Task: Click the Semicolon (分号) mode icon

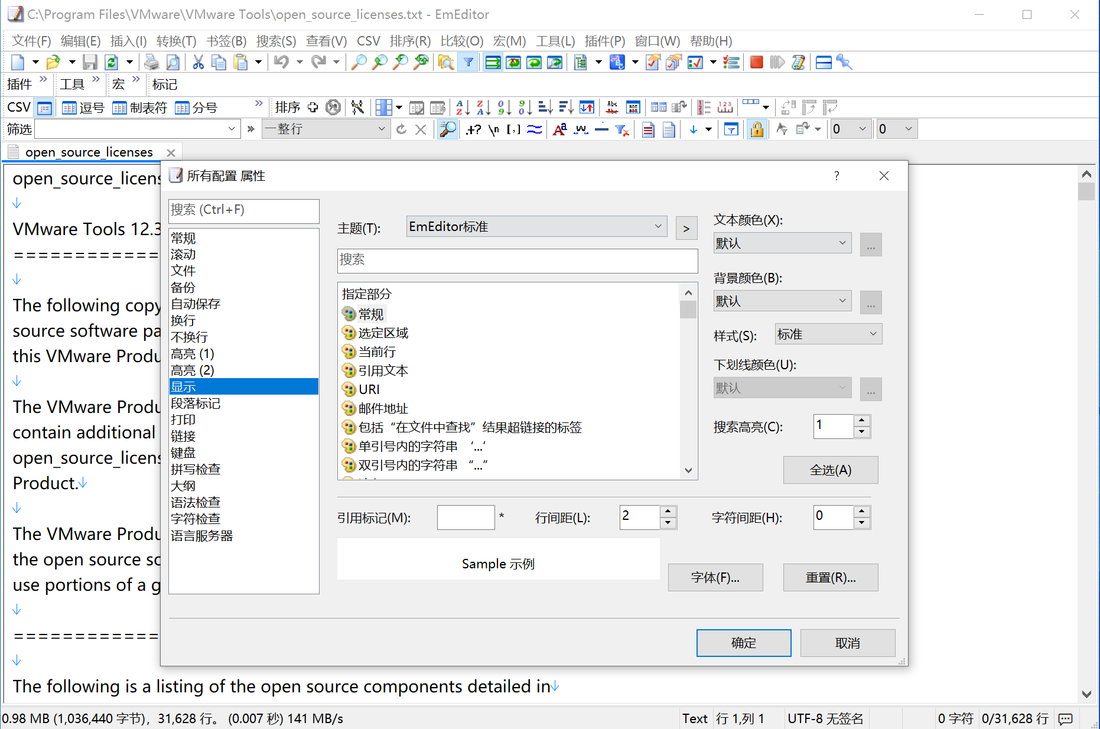Action: 196,107
